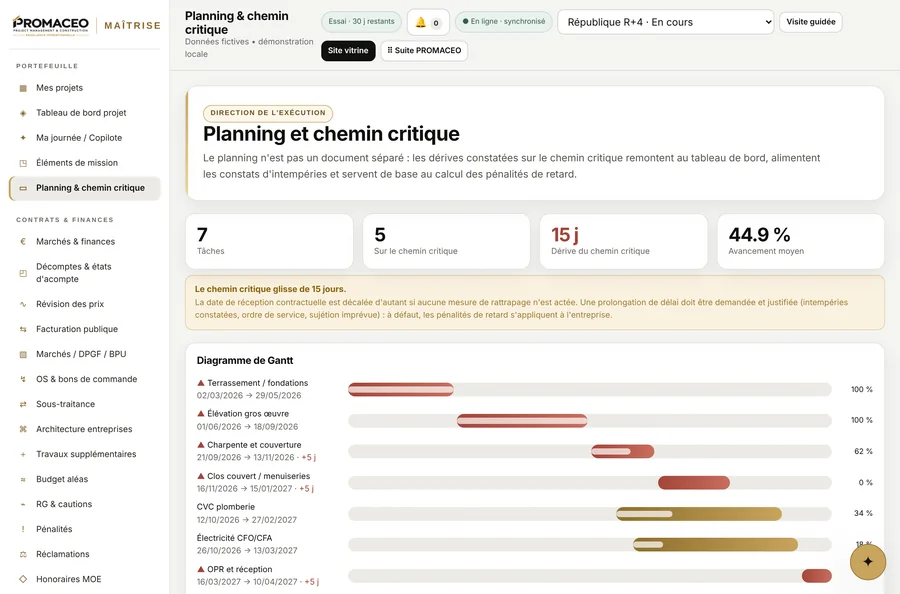Navigate to RG & cautions
The width and height of the screenshot is (900, 594).
coord(85,504)
